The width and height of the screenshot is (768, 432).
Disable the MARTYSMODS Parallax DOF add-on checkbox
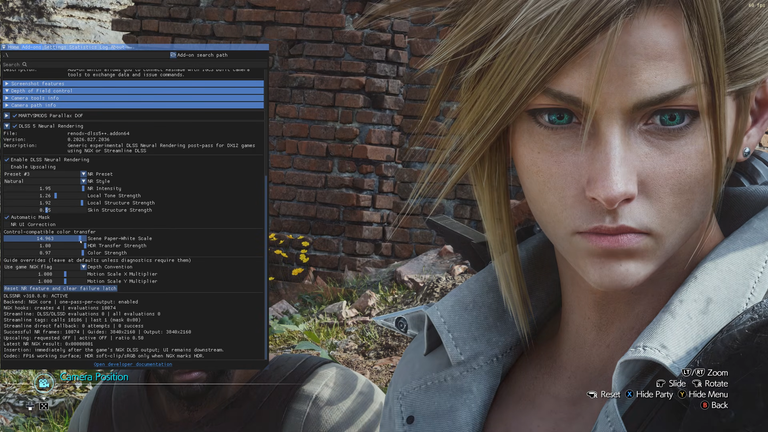coord(15,116)
